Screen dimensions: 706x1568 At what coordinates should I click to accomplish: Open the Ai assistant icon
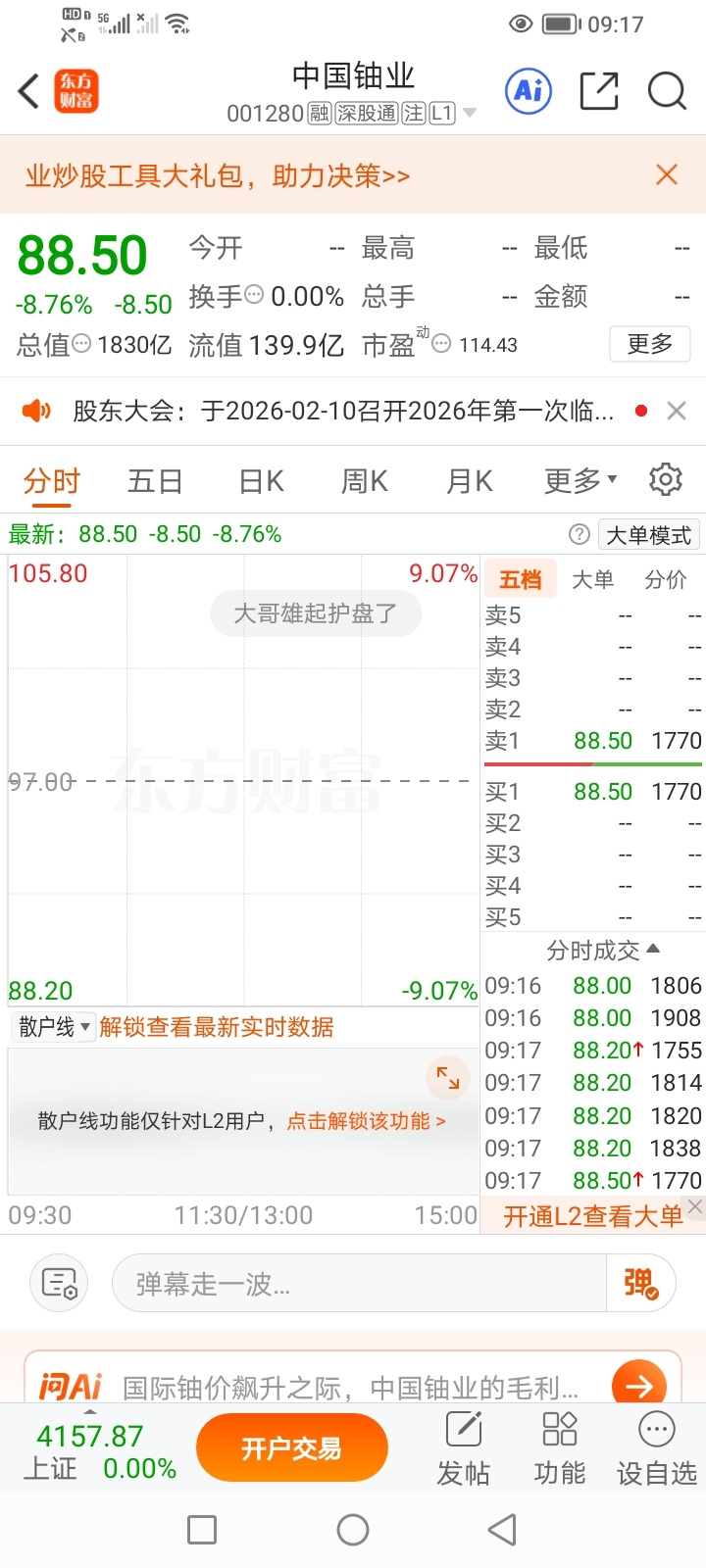(x=529, y=91)
